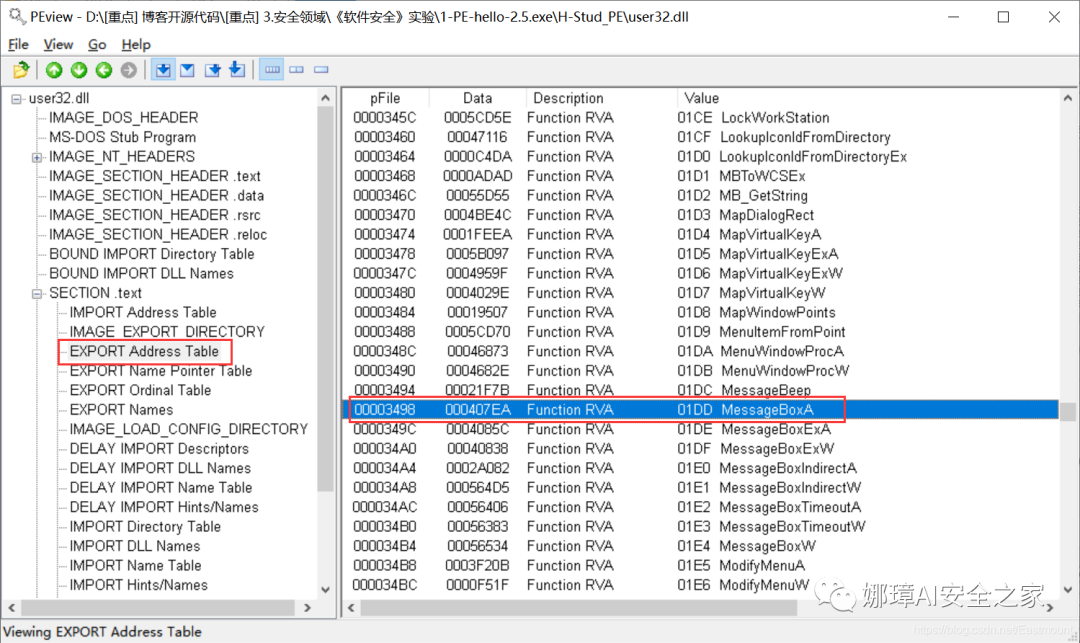The height and width of the screenshot is (643, 1080).
Task: Click the Data column header
Action: (x=477, y=98)
